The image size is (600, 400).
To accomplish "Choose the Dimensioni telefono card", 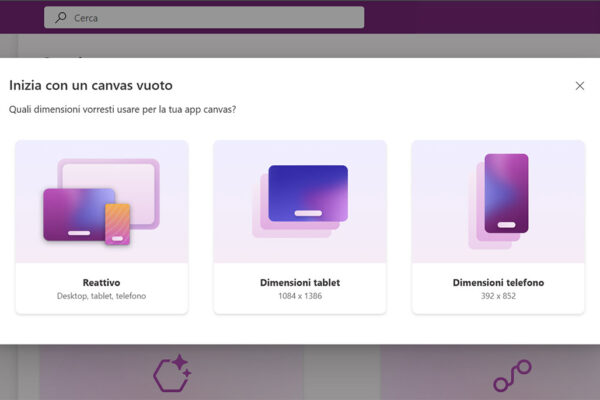I will click(498, 227).
